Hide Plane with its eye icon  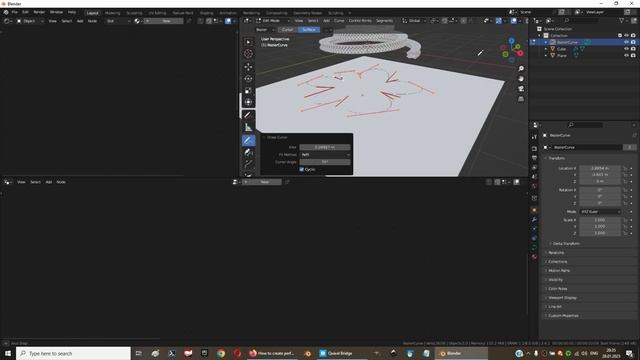[x=627, y=55]
